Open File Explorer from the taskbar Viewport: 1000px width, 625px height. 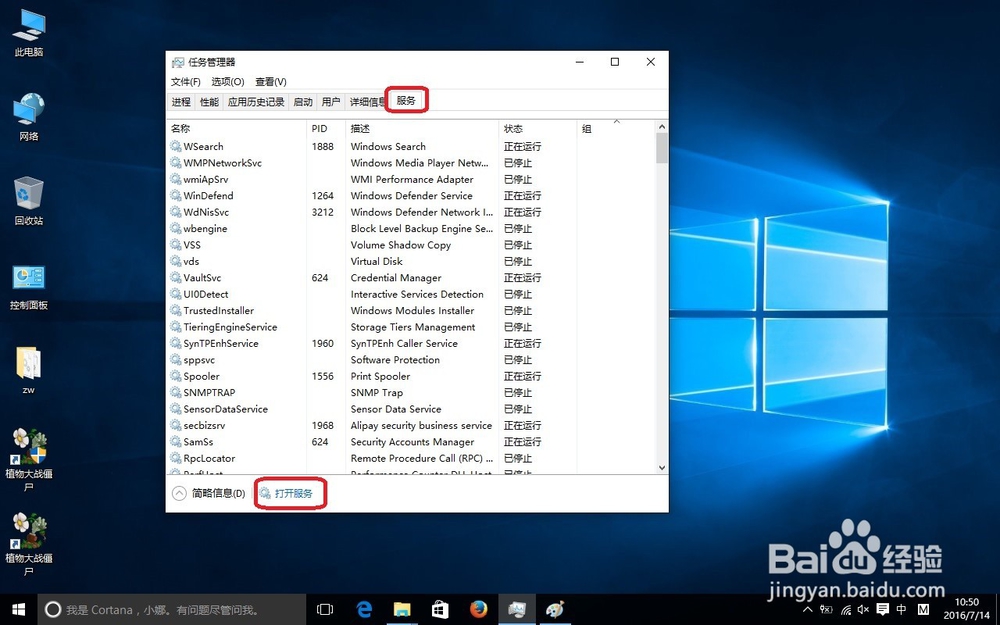(402, 609)
